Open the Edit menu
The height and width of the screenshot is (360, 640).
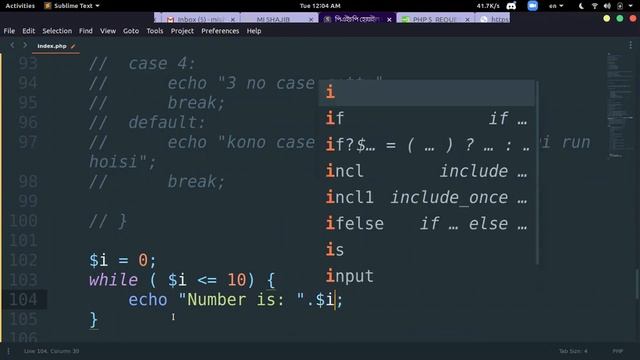tap(29, 31)
